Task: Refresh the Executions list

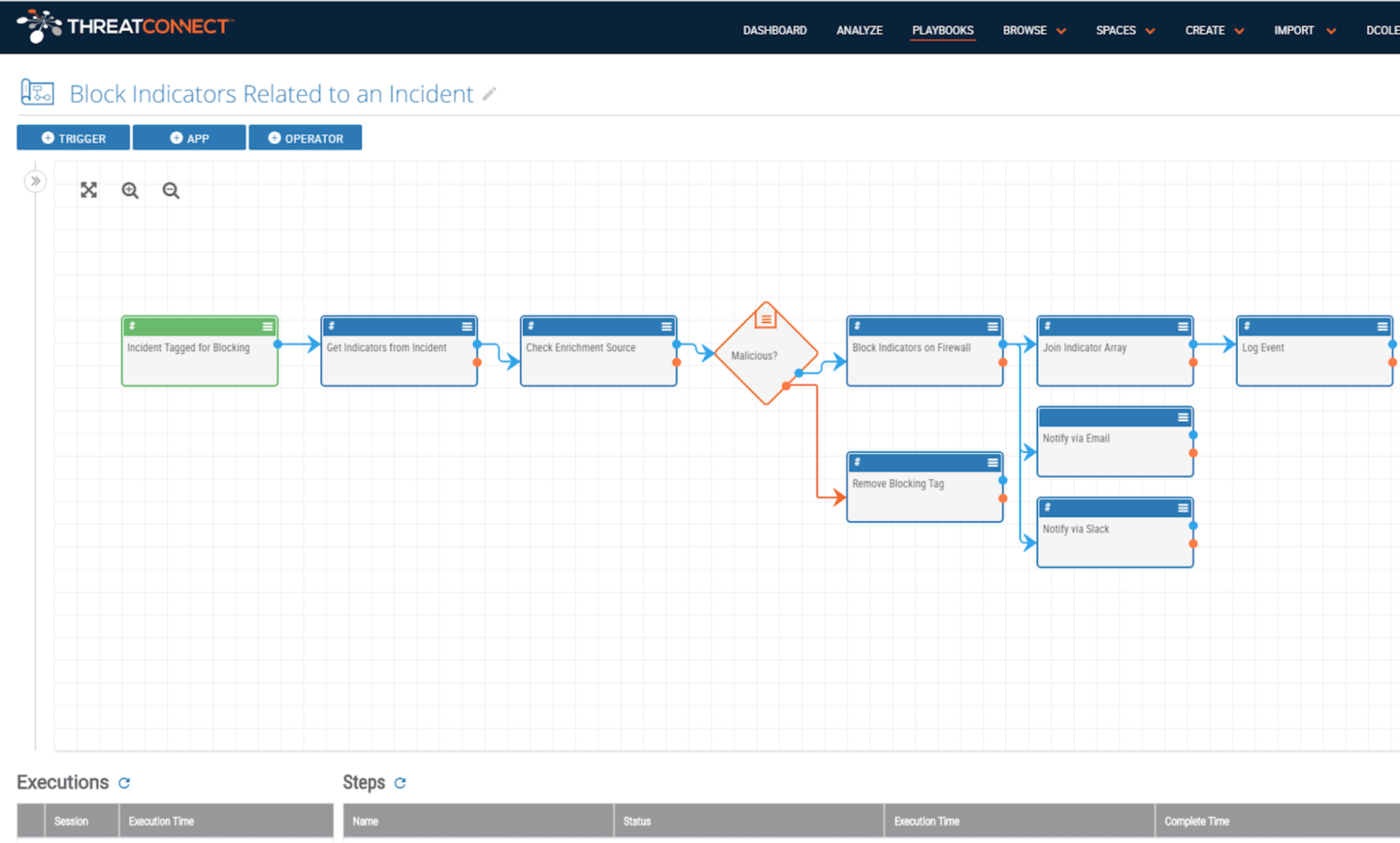Action: (124, 783)
